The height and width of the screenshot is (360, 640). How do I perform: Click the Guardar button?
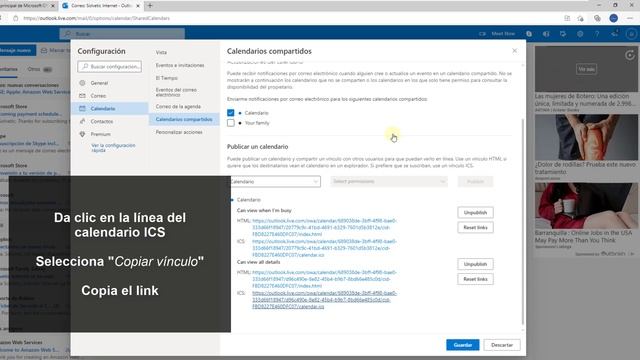462,345
